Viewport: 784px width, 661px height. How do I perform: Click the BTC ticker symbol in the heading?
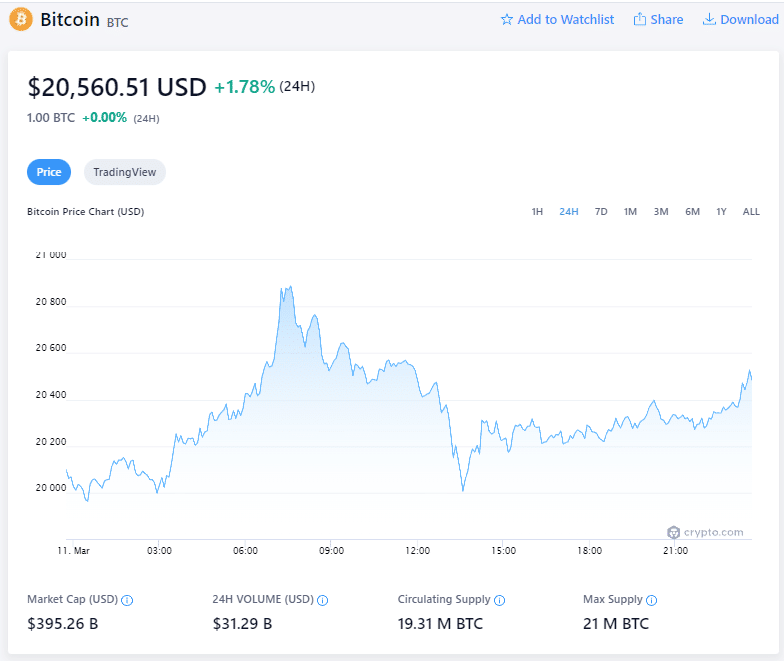pyautogui.click(x=118, y=22)
